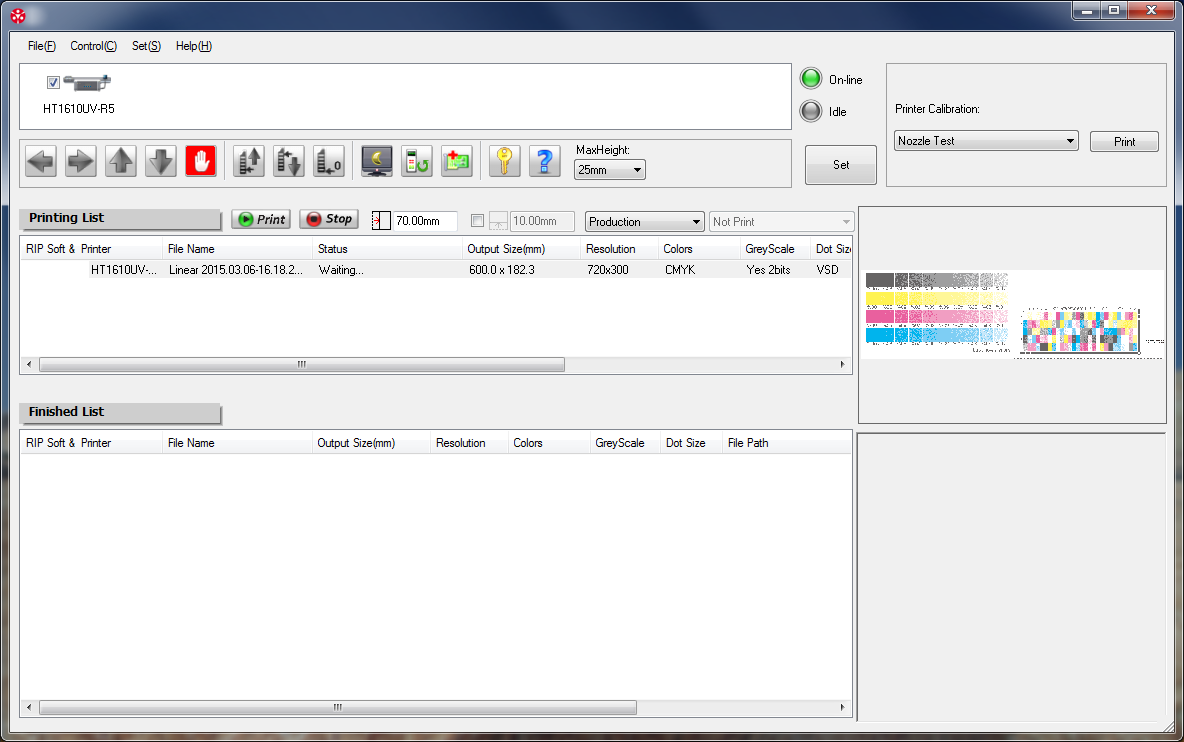Start the job with the green Print button
The height and width of the screenshot is (742, 1184).
[261, 219]
